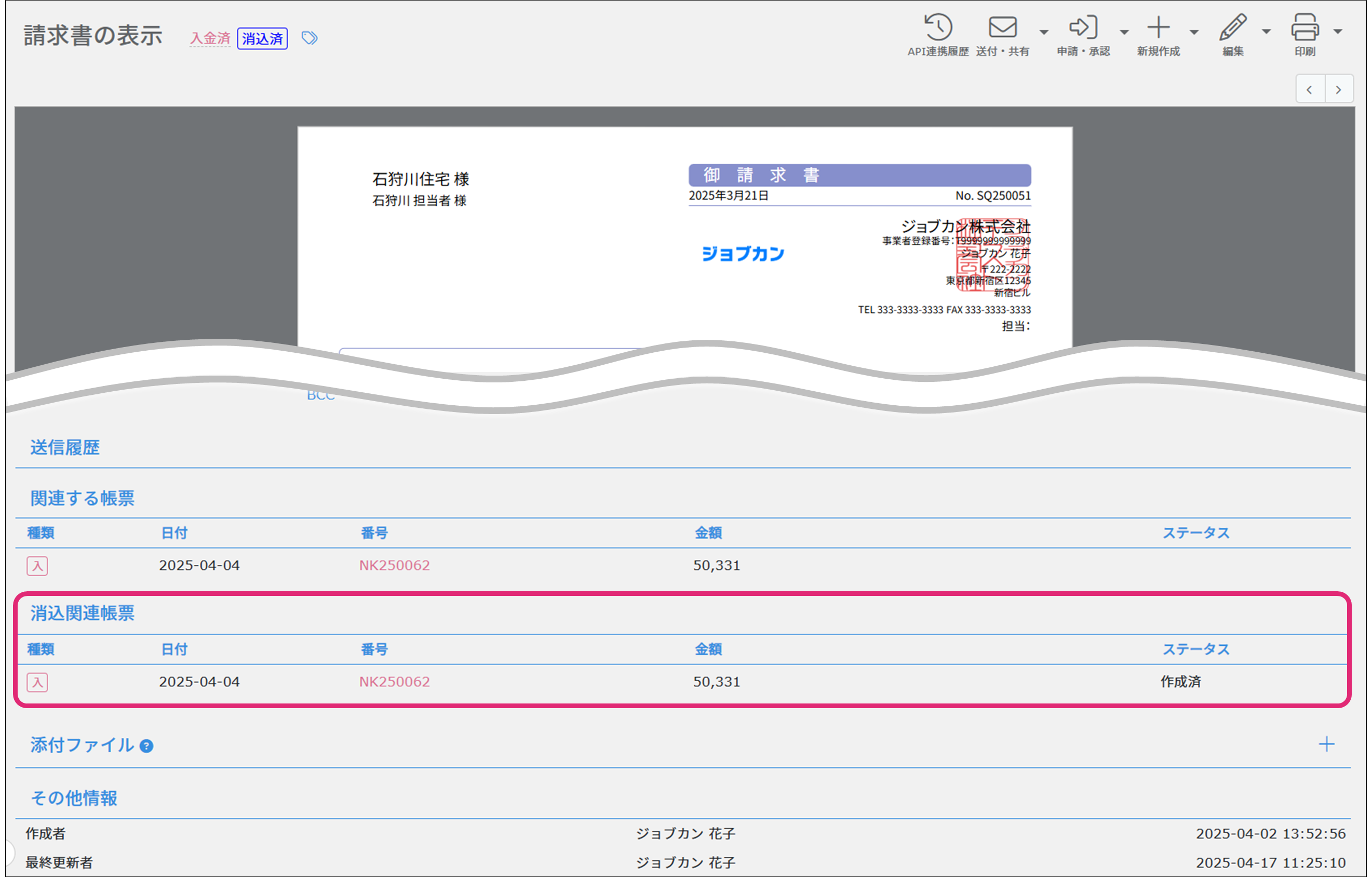
Task: Click the 申請・承認 arrow icon
Action: (1083, 28)
